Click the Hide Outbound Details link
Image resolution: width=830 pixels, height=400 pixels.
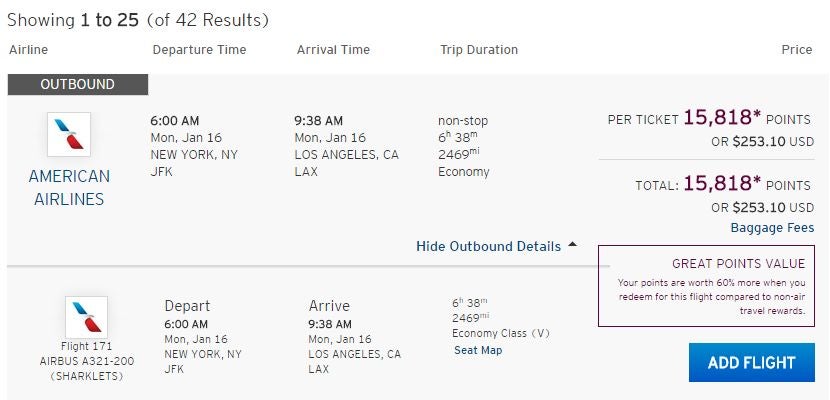tap(488, 246)
